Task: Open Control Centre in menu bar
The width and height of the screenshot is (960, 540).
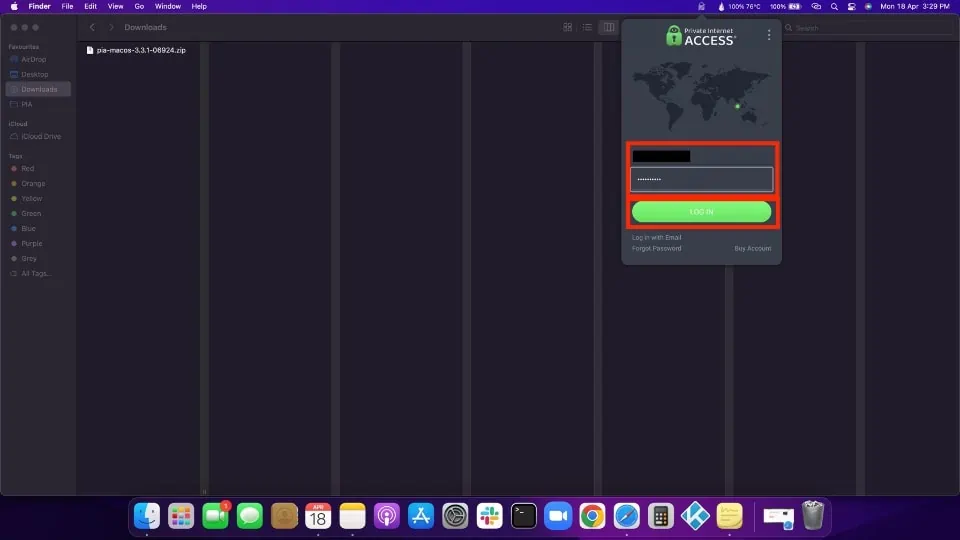Action: pos(852,6)
